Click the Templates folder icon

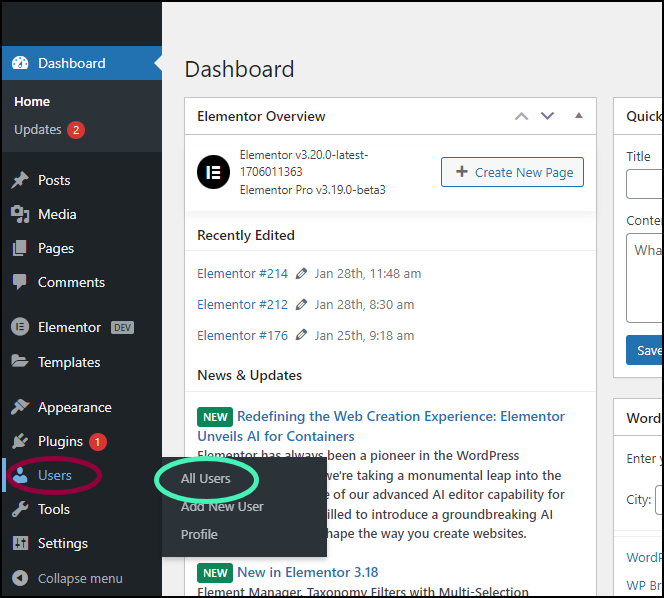click(20, 361)
